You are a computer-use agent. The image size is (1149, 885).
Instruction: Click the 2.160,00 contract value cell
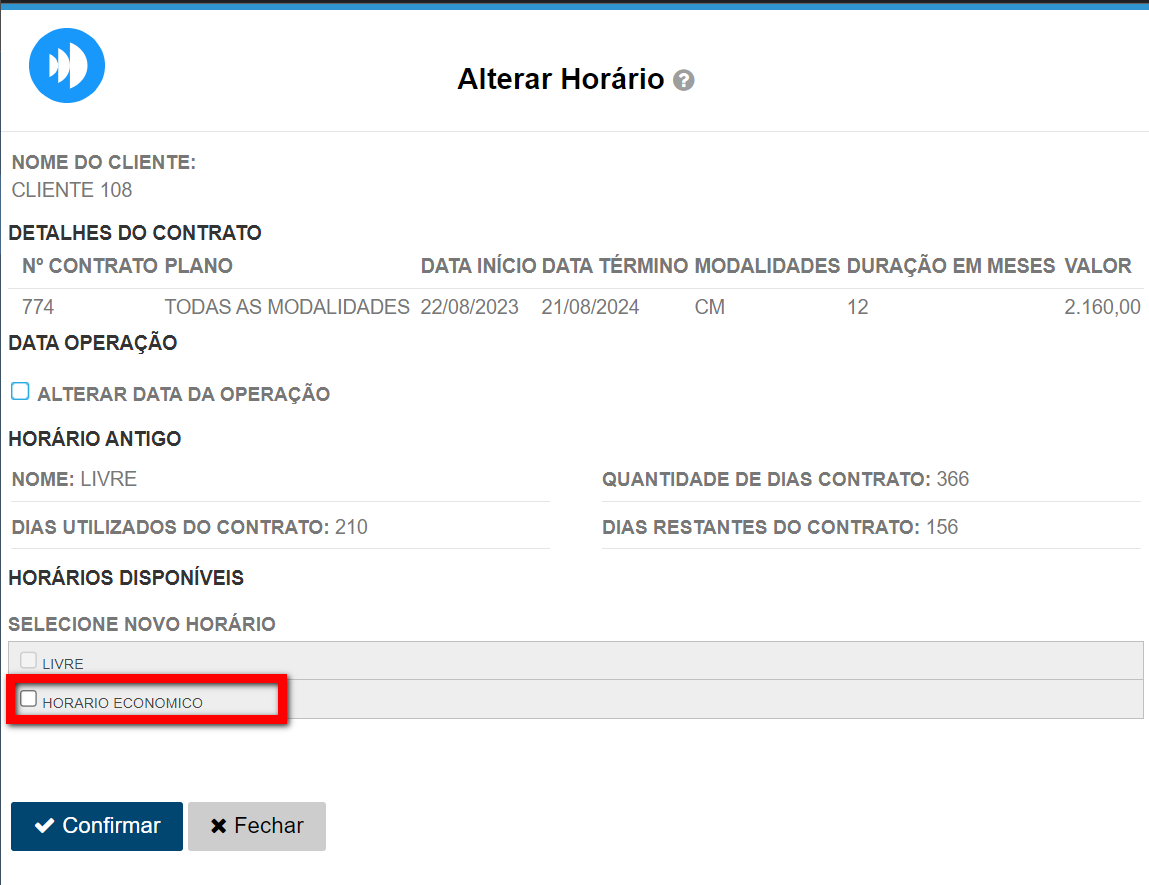coord(1102,307)
